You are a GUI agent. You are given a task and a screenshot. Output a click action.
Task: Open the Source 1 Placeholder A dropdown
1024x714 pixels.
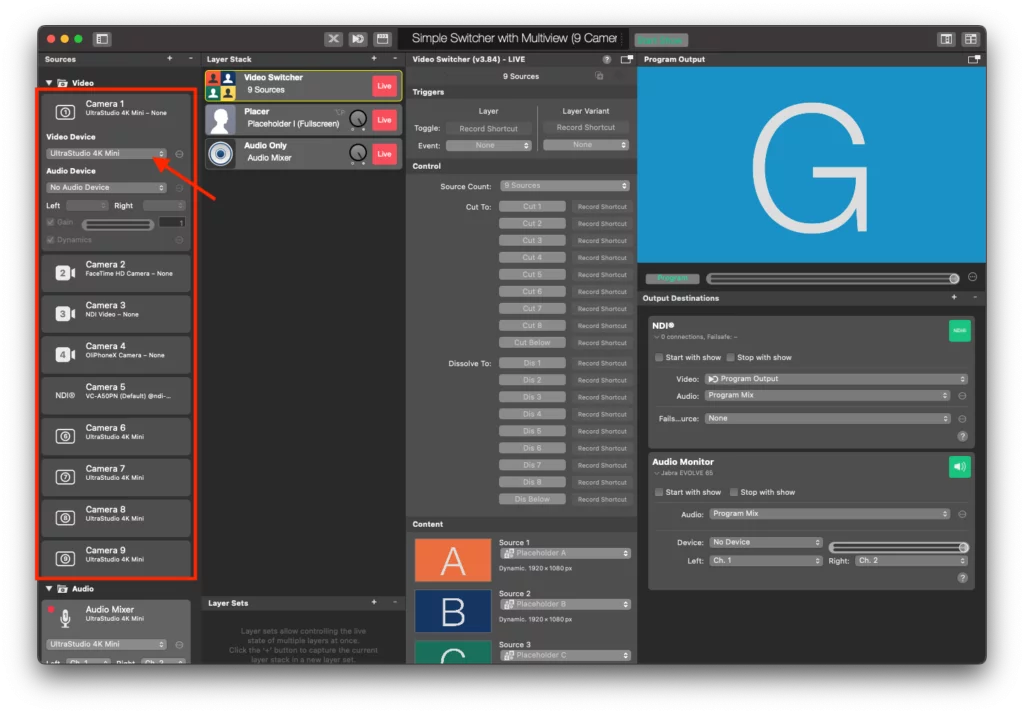565,553
